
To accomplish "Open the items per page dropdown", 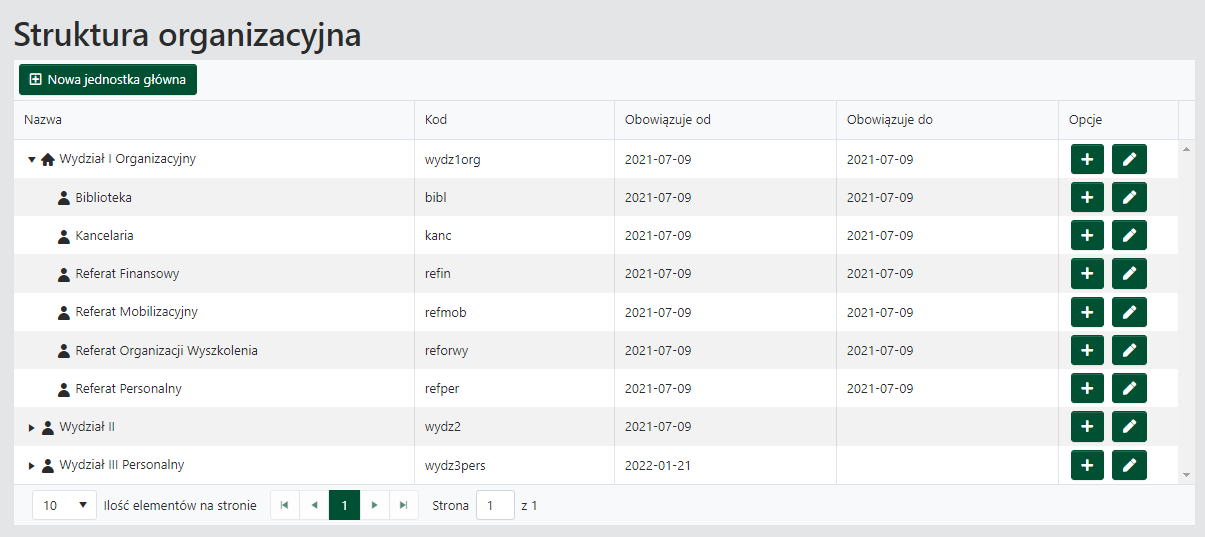I will [64, 506].
